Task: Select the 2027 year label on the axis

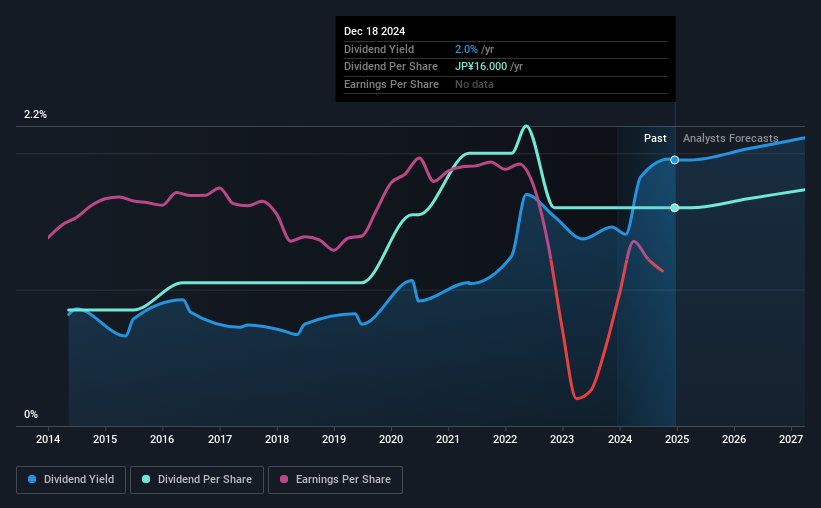Action: click(x=791, y=439)
